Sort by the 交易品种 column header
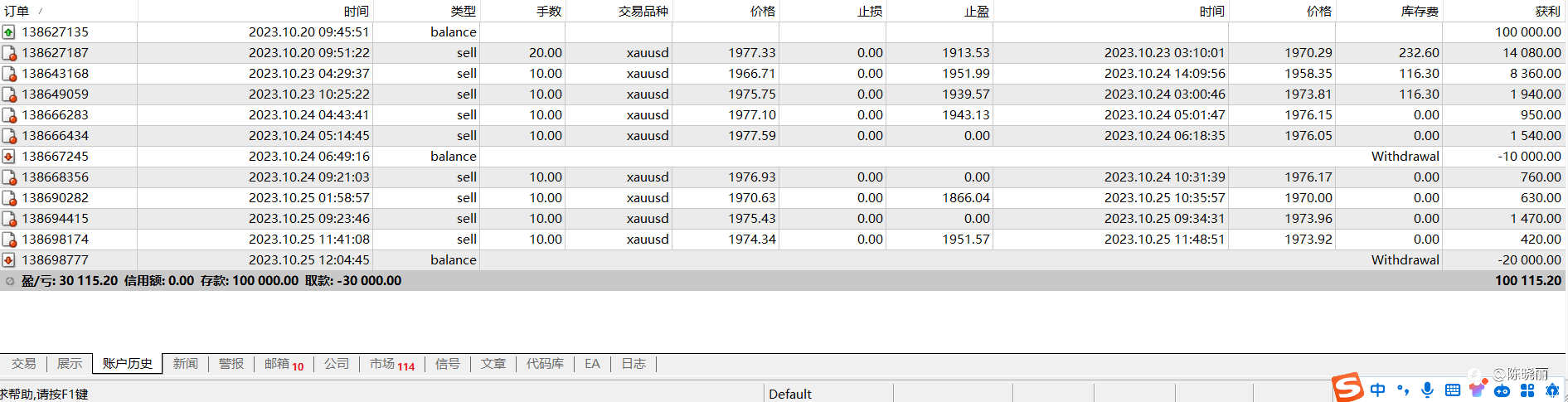The width and height of the screenshot is (1568, 402). coord(643,11)
